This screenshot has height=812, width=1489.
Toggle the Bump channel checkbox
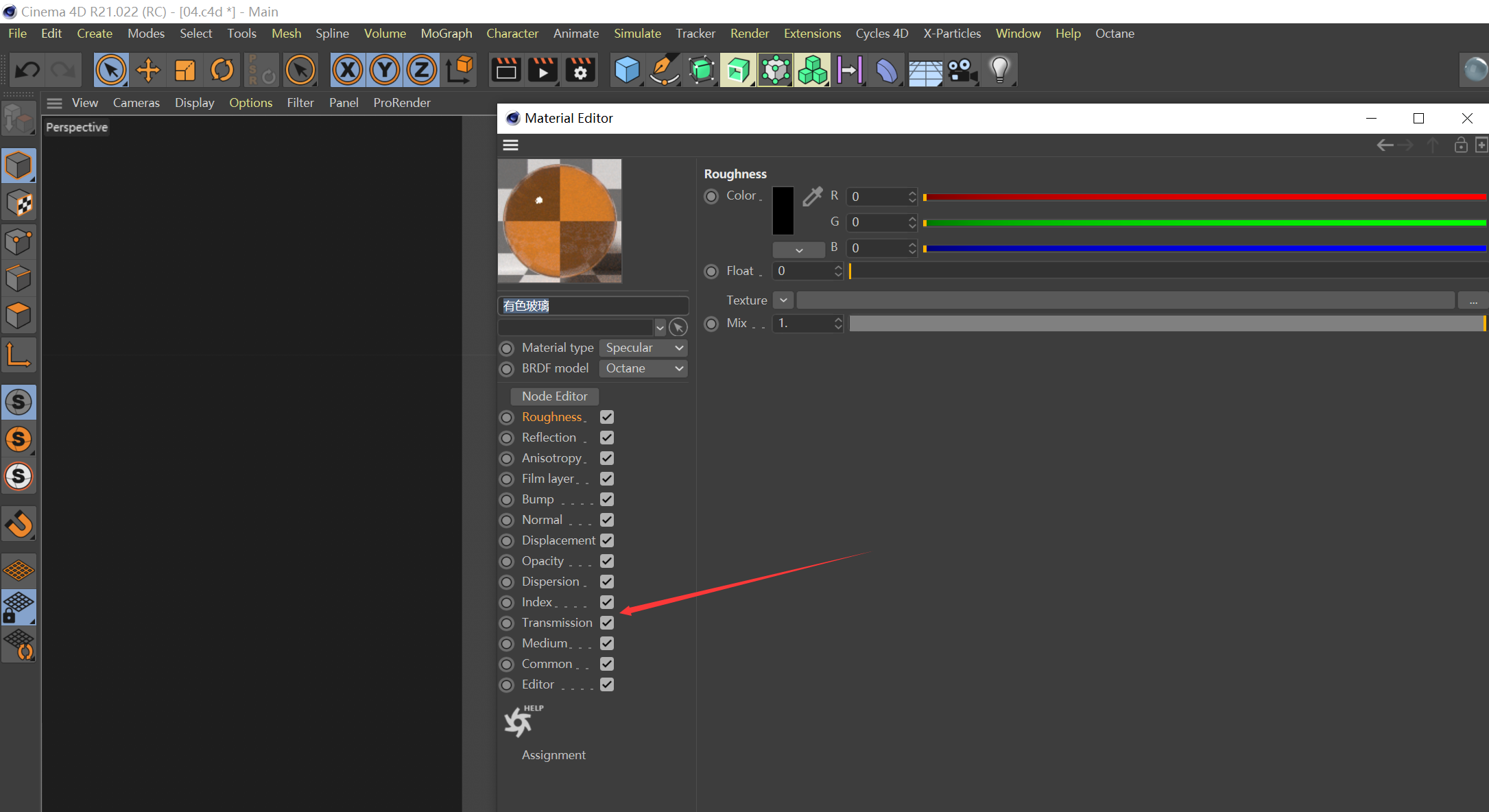coord(607,499)
